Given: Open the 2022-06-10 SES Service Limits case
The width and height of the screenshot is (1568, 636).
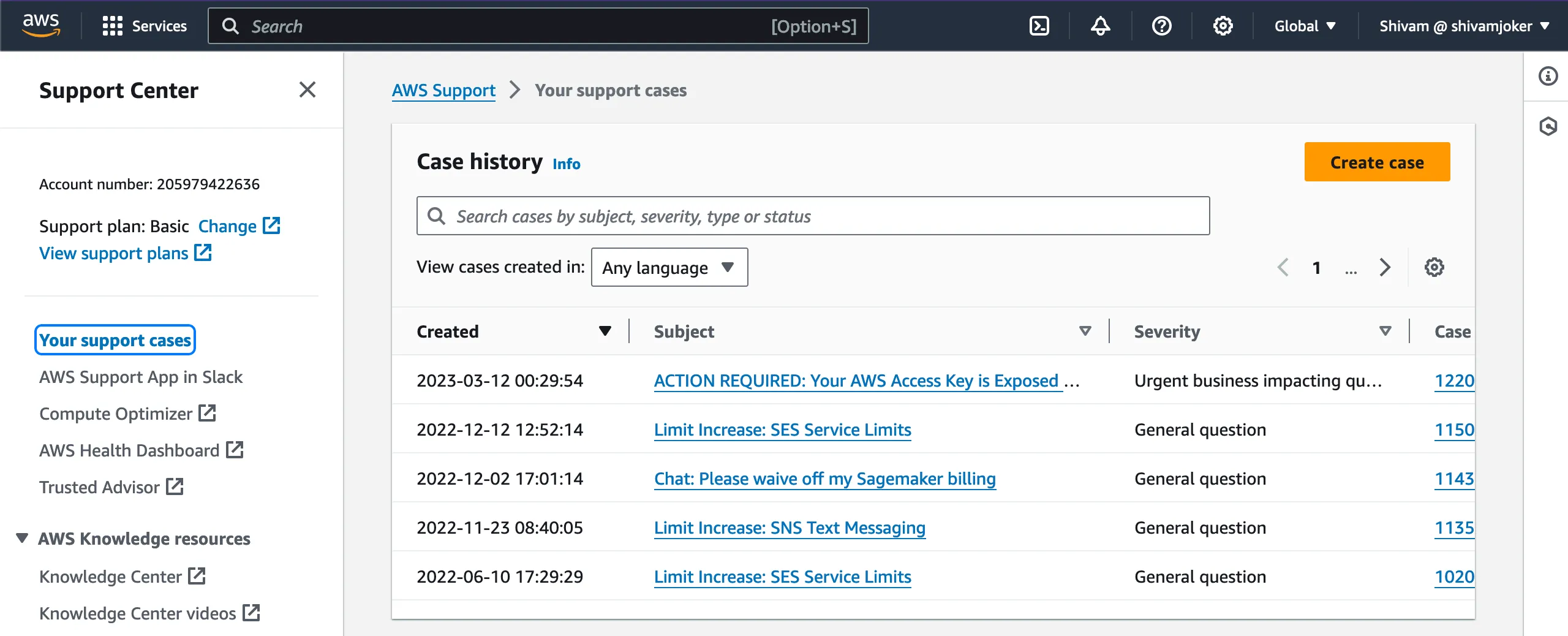Looking at the screenshot, I should click(782, 577).
